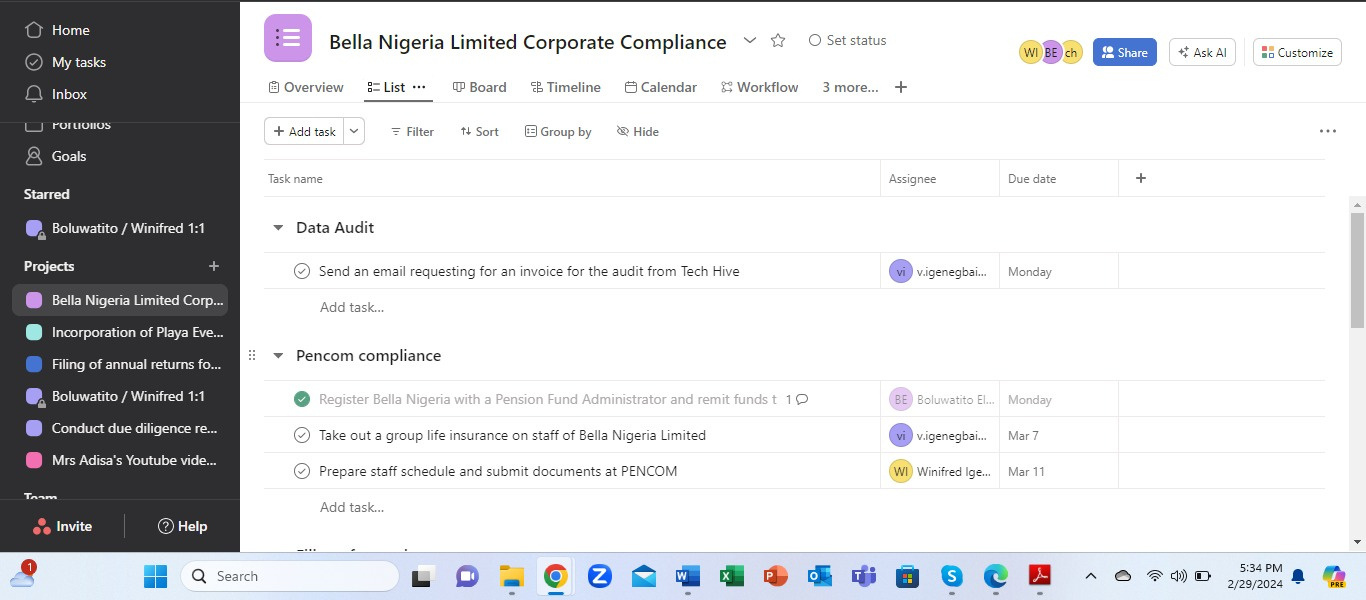Viewport: 1366px width, 600px height.
Task: Create a new project with plus beside Projects
Action: coord(213,266)
